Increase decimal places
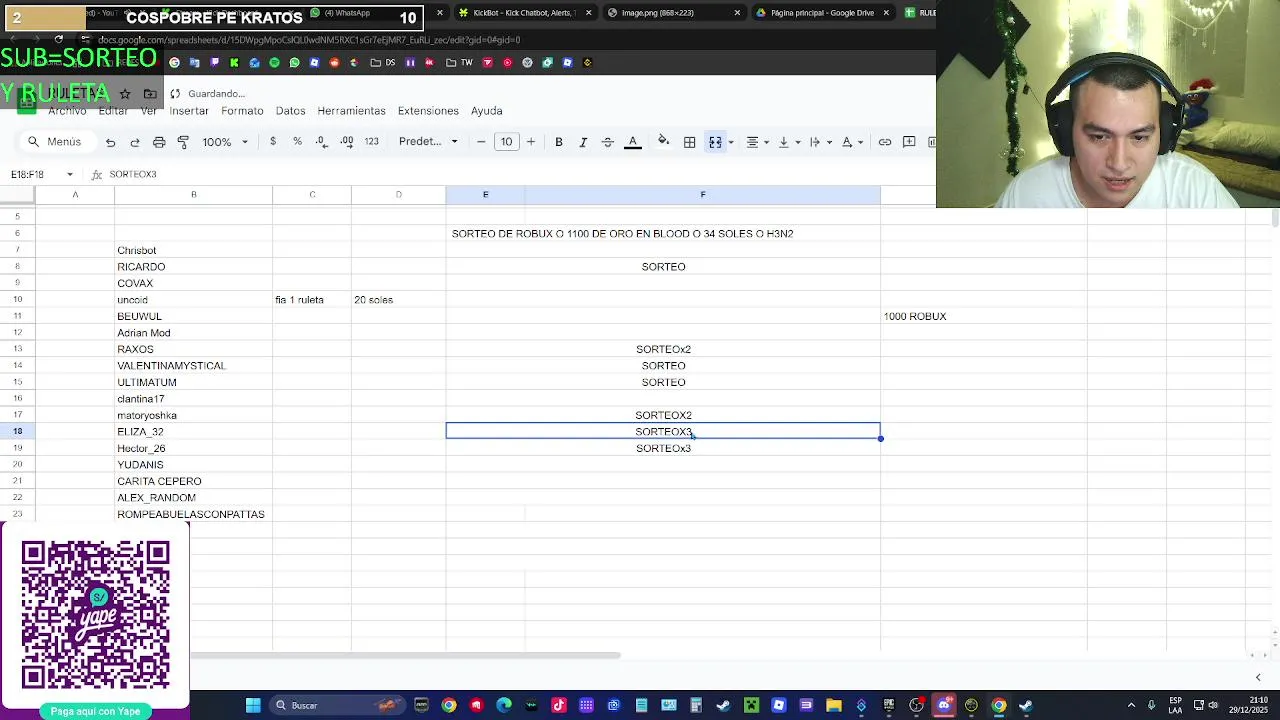Screen dimensions: 1280x720 click(x=346, y=142)
